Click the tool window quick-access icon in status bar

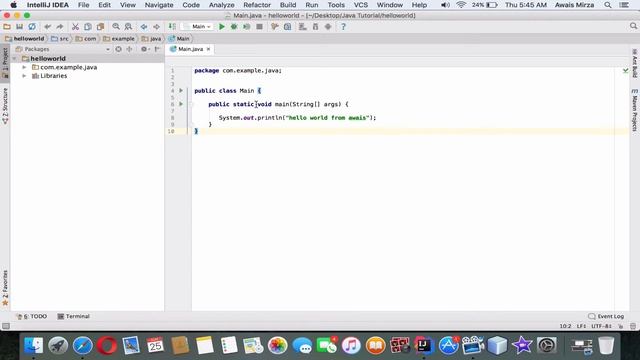point(6,326)
